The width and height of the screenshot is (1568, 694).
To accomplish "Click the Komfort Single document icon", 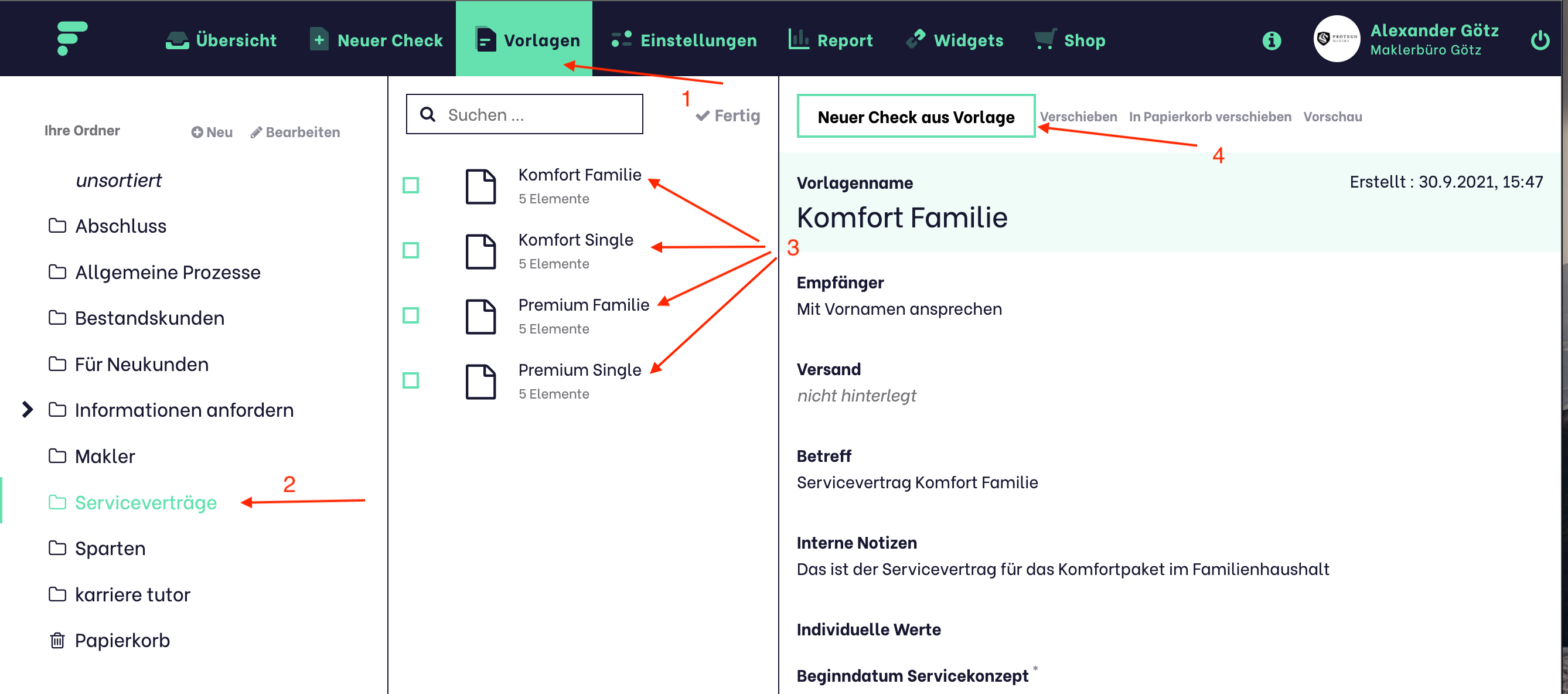I will [480, 251].
